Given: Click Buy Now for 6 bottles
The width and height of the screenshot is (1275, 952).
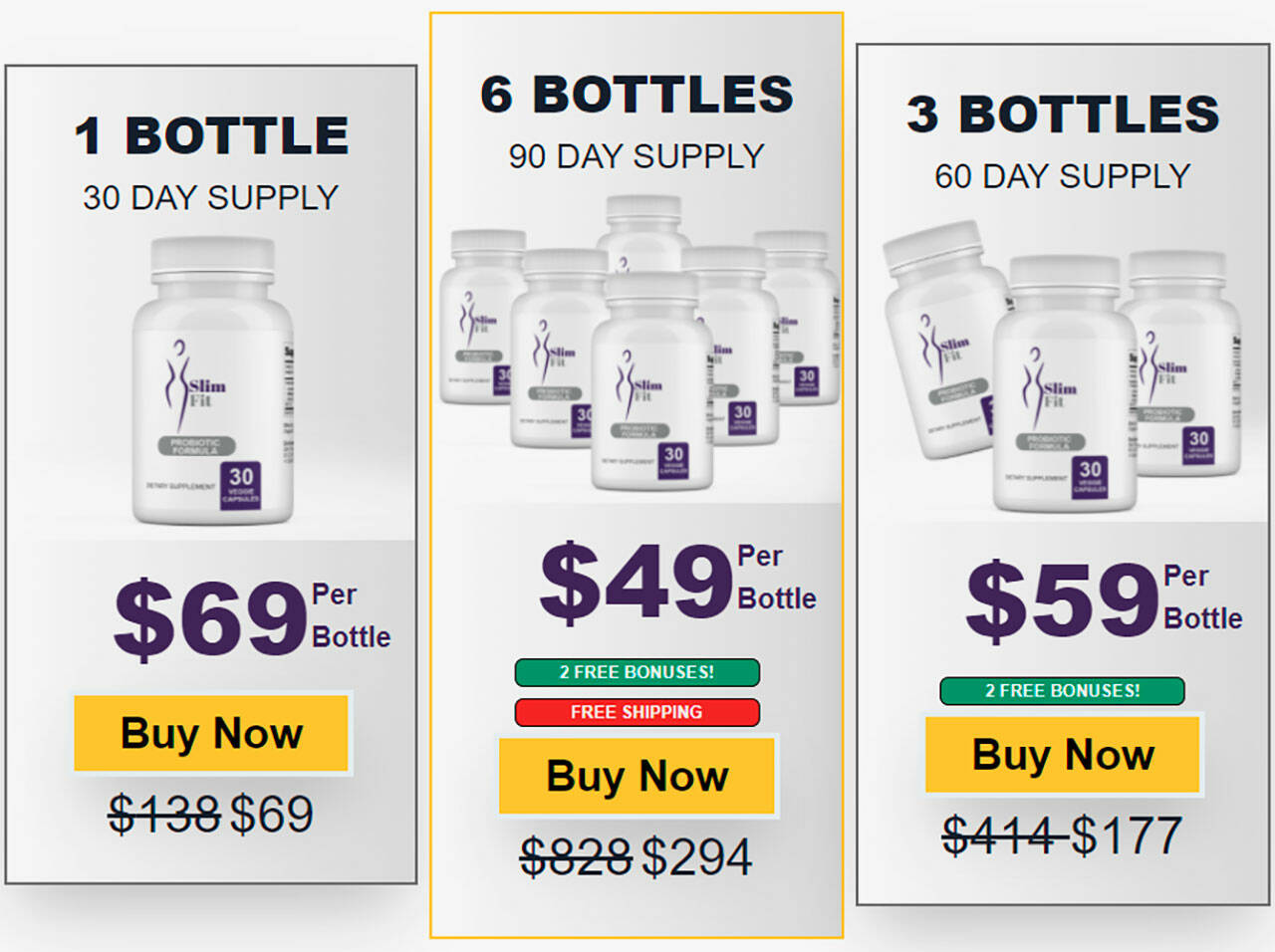Looking at the screenshot, I should (x=637, y=776).
